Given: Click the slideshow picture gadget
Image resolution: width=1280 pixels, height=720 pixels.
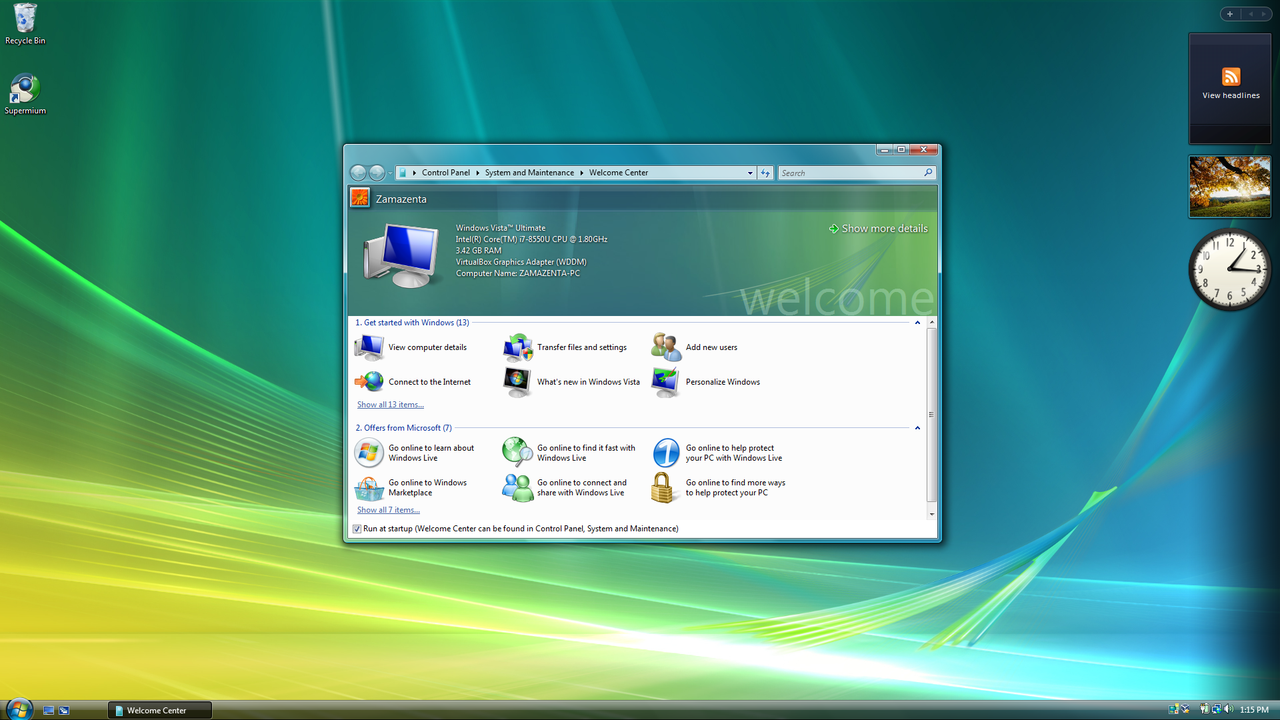Looking at the screenshot, I should coord(1230,187).
